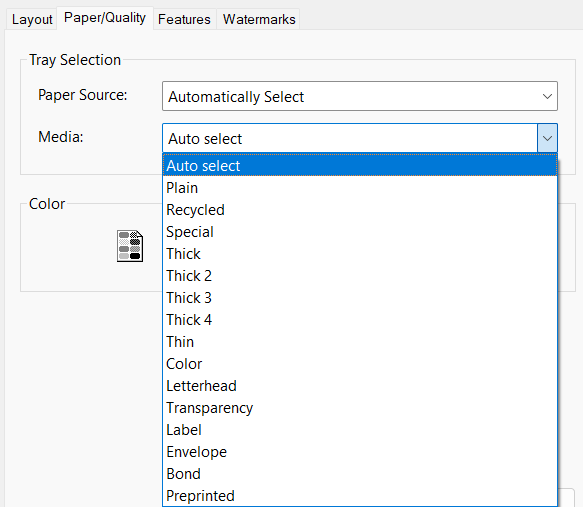Pick the Special media option
This screenshot has width=583, height=507.
pyautogui.click(x=360, y=232)
